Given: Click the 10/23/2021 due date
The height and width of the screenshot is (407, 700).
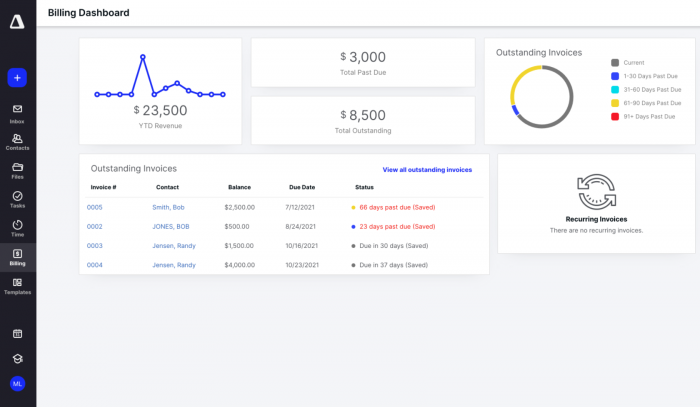Looking at the screenshot, I should click(x=302, y=265).
